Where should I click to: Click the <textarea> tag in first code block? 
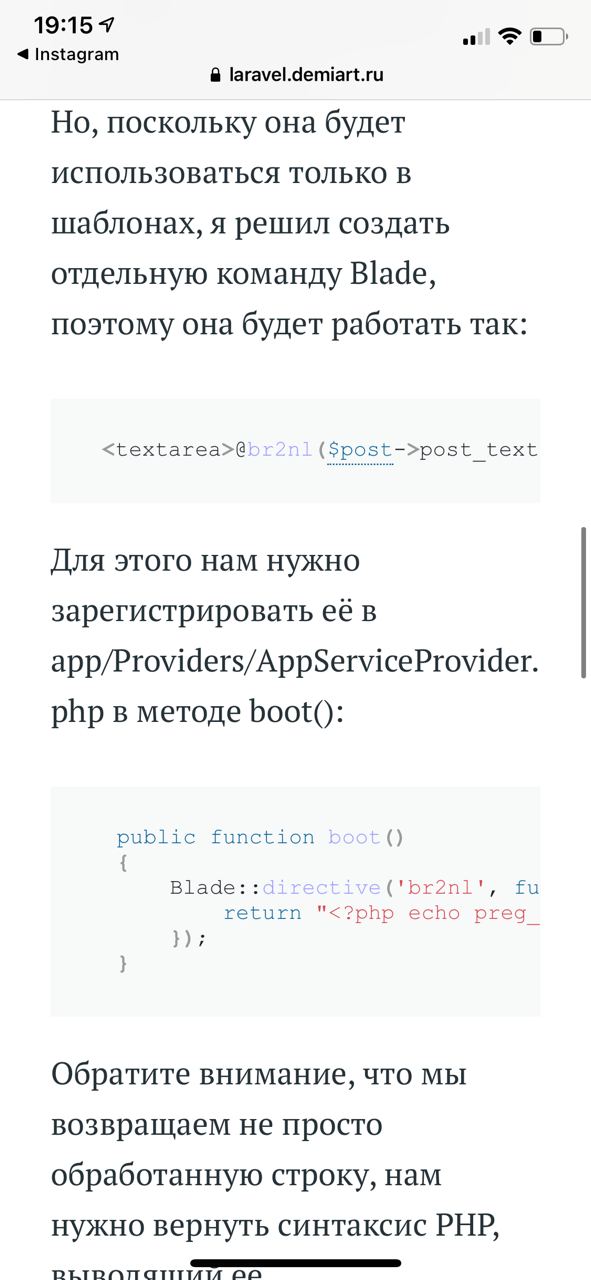[168, 450]
